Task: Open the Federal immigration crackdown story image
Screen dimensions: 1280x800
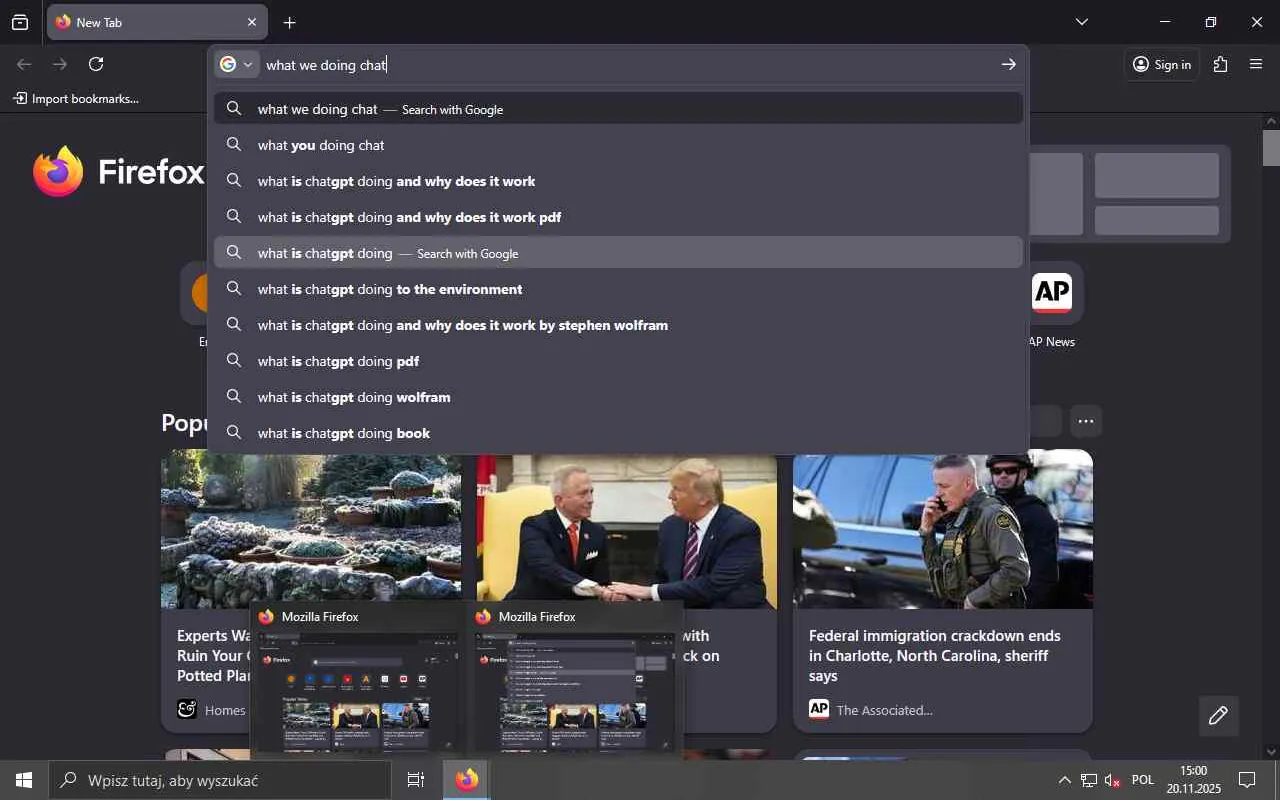Action: click(943, 528)
